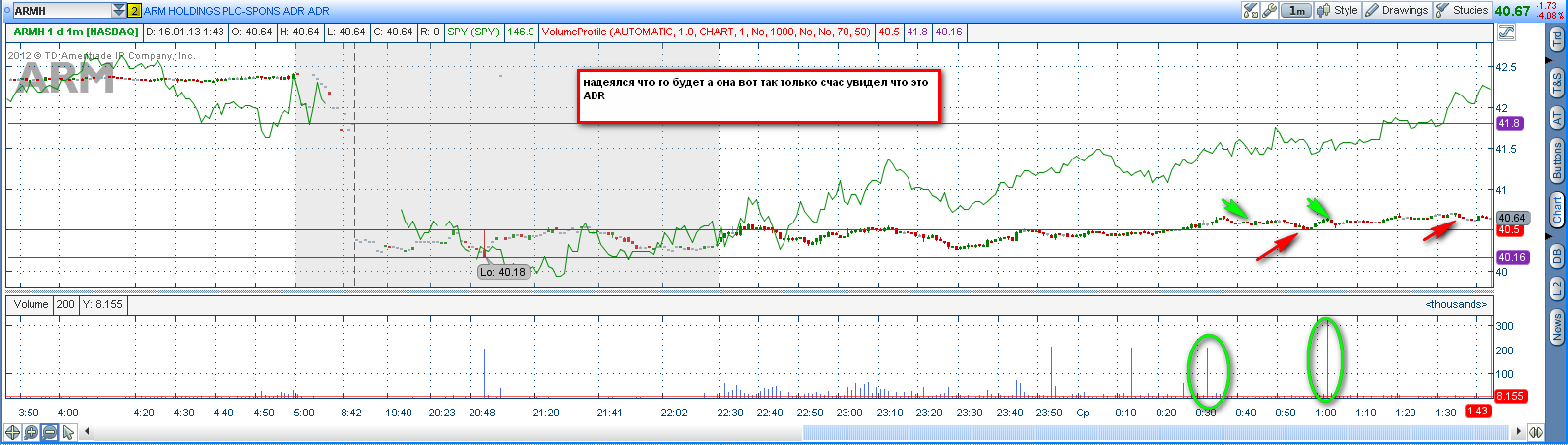Click the volume length value 200
The width and height of the screenshot is (1568, 445).
[65, 304]
